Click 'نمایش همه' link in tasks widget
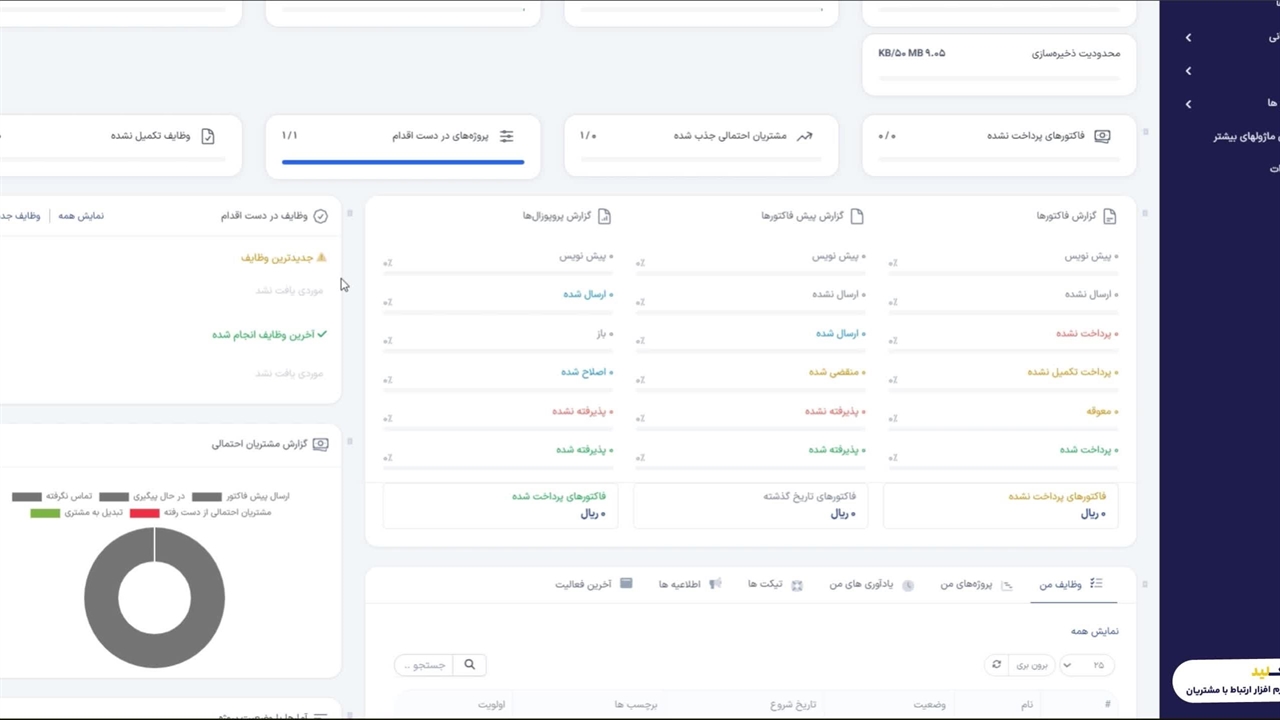Viewport: 1280px width, 720px height. point(81,216)
